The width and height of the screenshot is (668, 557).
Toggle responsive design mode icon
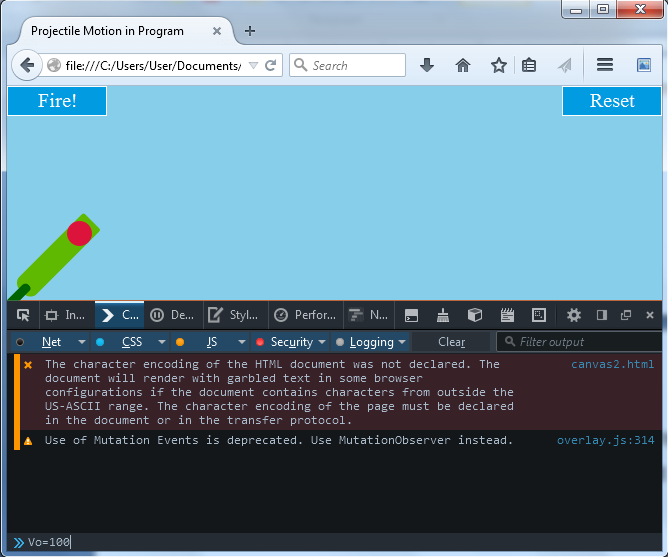(539, 315)
